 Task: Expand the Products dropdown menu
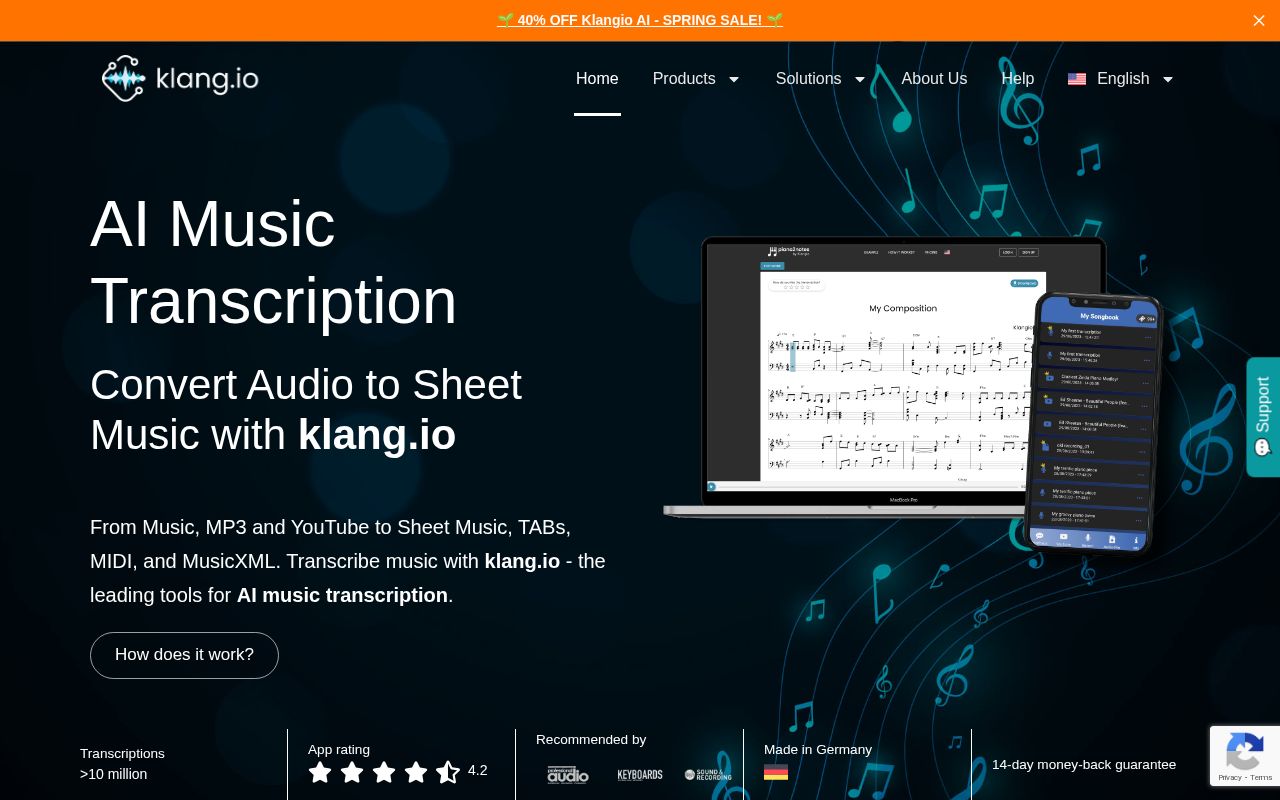tap(696, 79)
